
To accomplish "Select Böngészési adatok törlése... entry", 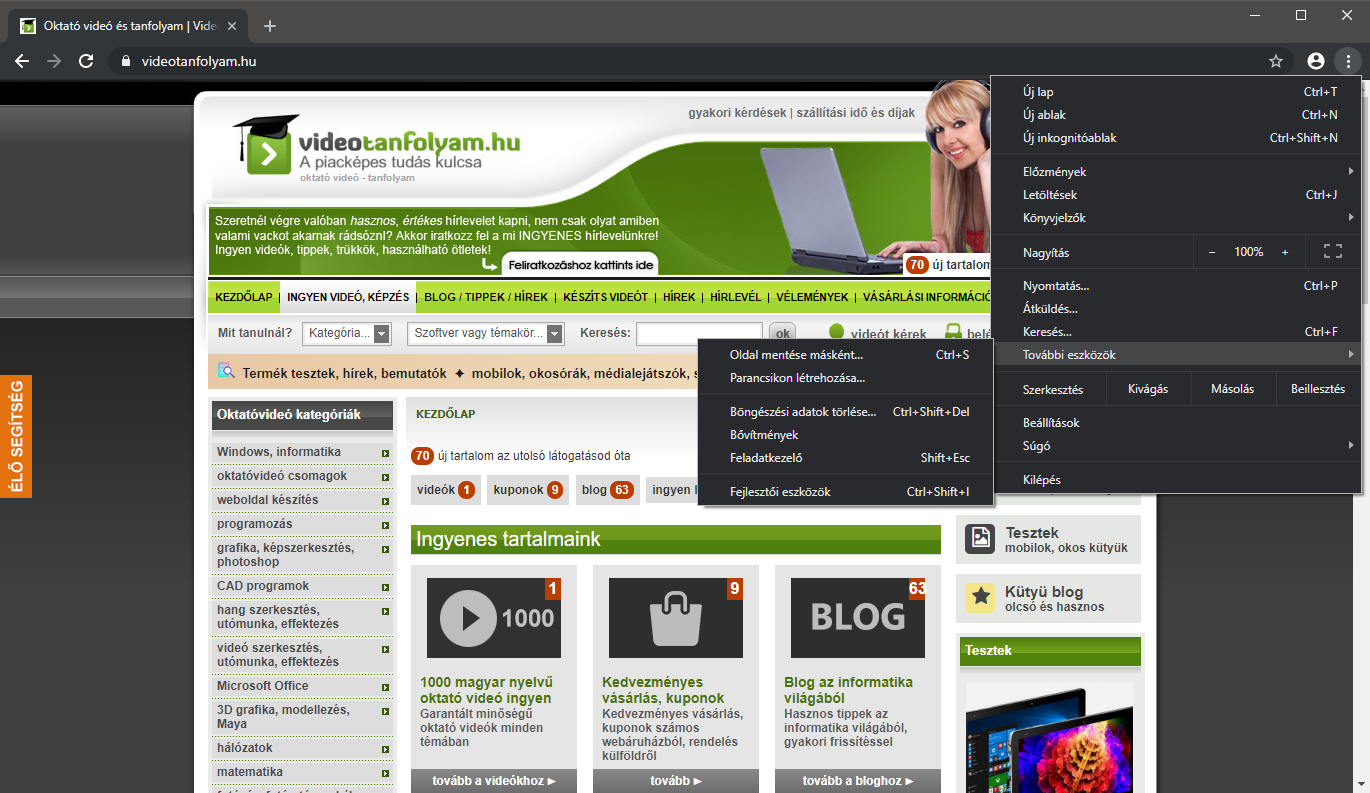I will 846,412.
